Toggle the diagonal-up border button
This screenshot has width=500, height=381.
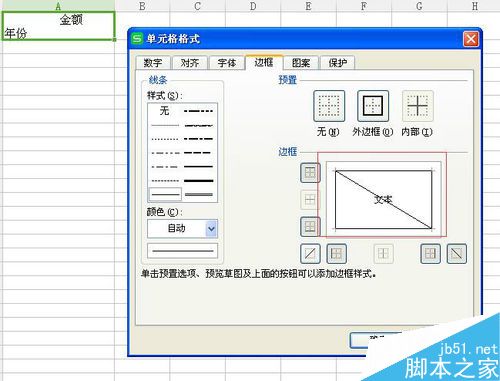tap(310, 254)
